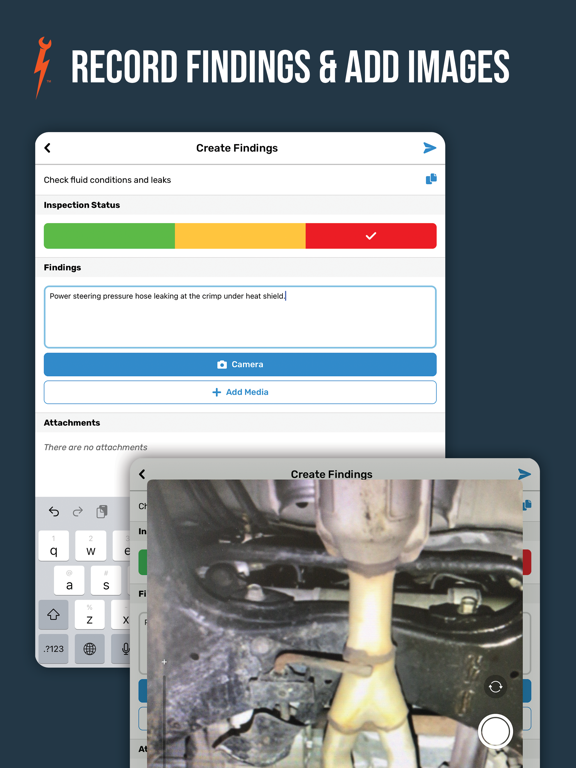Tap the 'There are no attachments' text
Viewport: 576px width, 768px height.
(x=96, y=447)
